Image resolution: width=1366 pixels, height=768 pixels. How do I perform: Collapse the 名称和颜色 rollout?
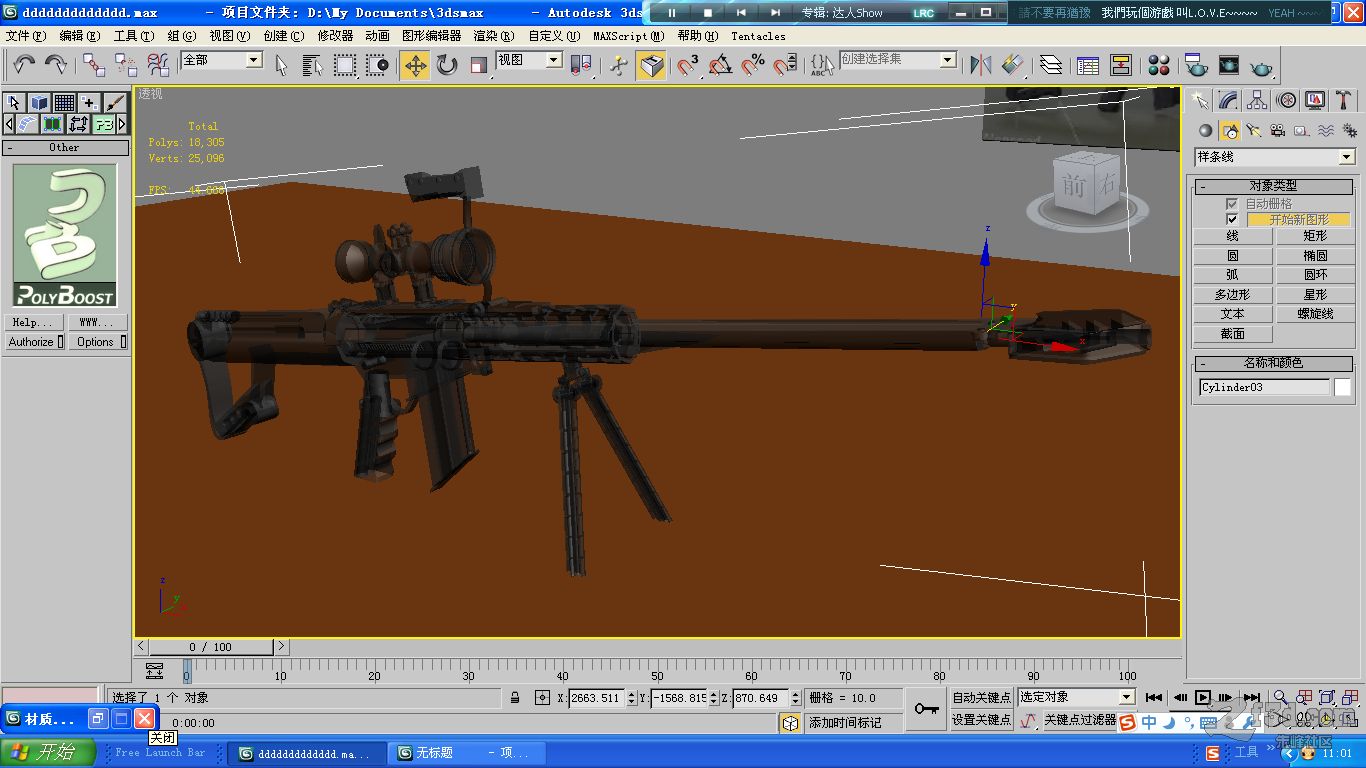[x=1273, y=363]
